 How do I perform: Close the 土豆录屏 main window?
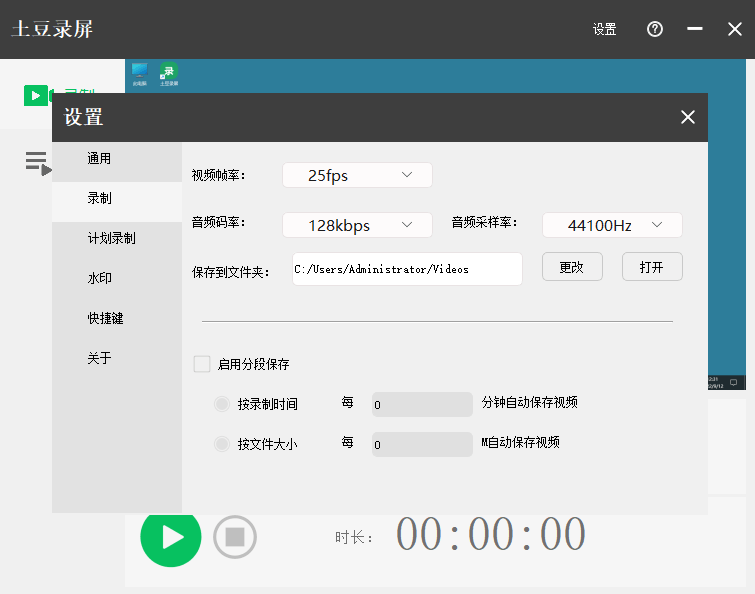735,29
